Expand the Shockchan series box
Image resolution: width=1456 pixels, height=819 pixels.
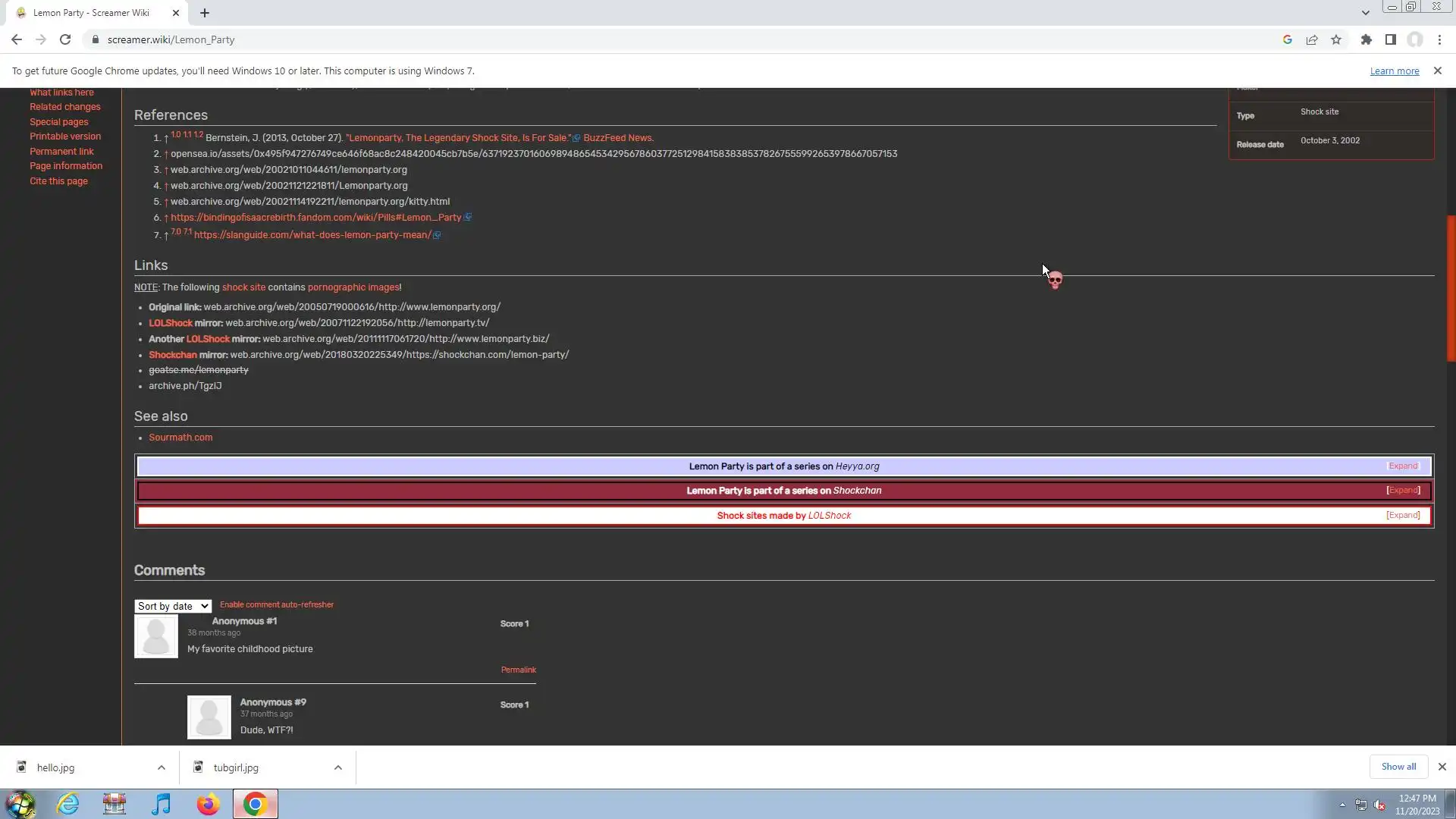[x=1403, y=491]
